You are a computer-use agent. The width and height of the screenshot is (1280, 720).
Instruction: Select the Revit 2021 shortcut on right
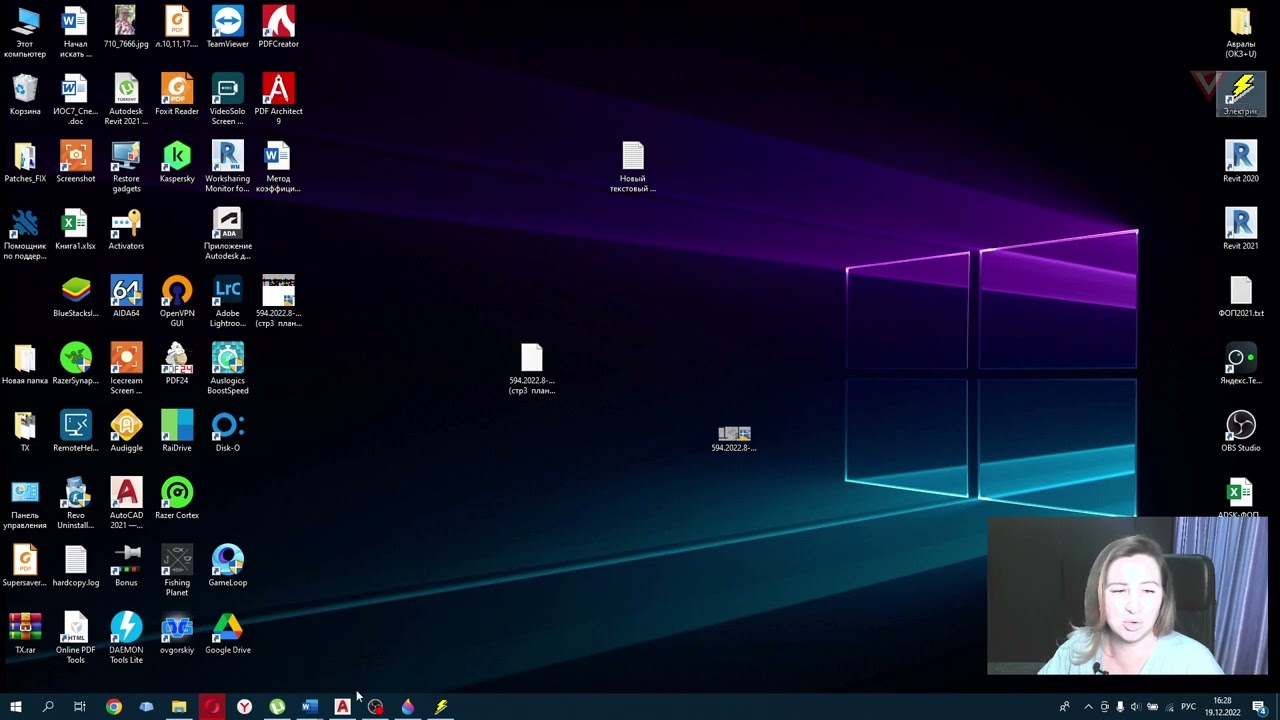1240,229
